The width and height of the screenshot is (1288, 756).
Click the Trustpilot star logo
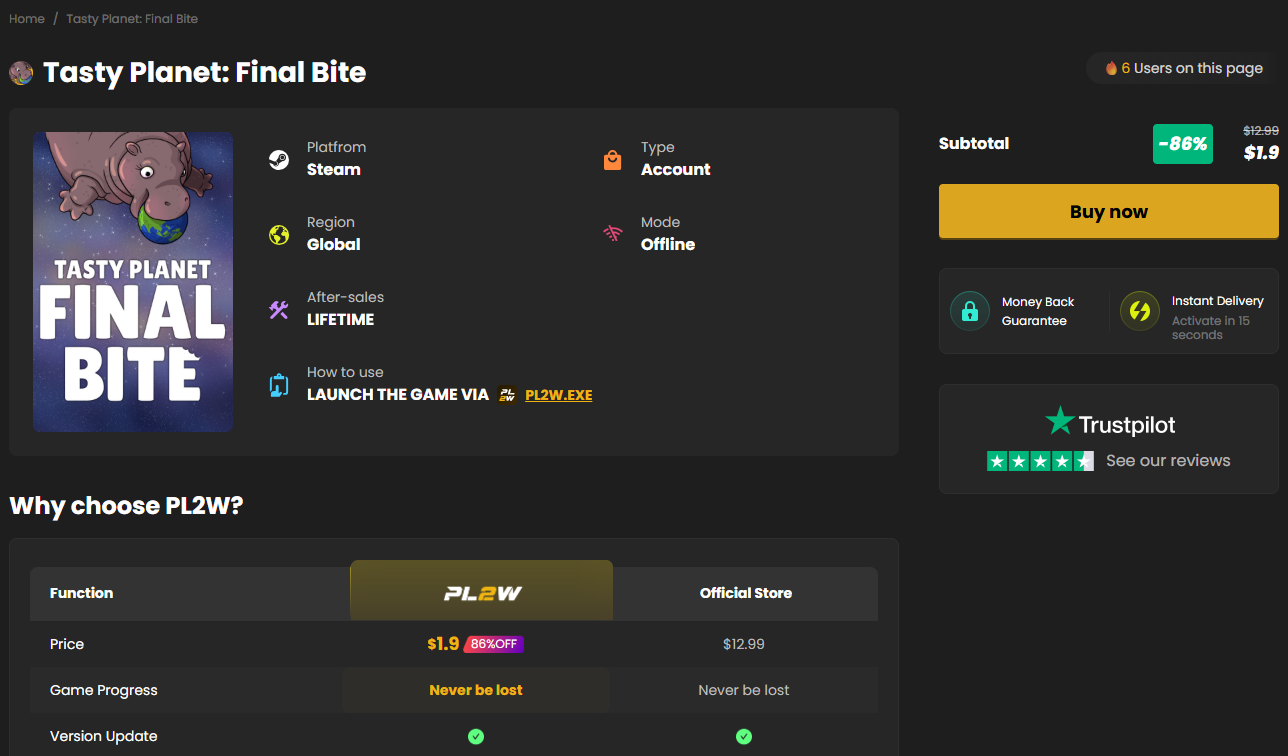tap(1059, 421)
